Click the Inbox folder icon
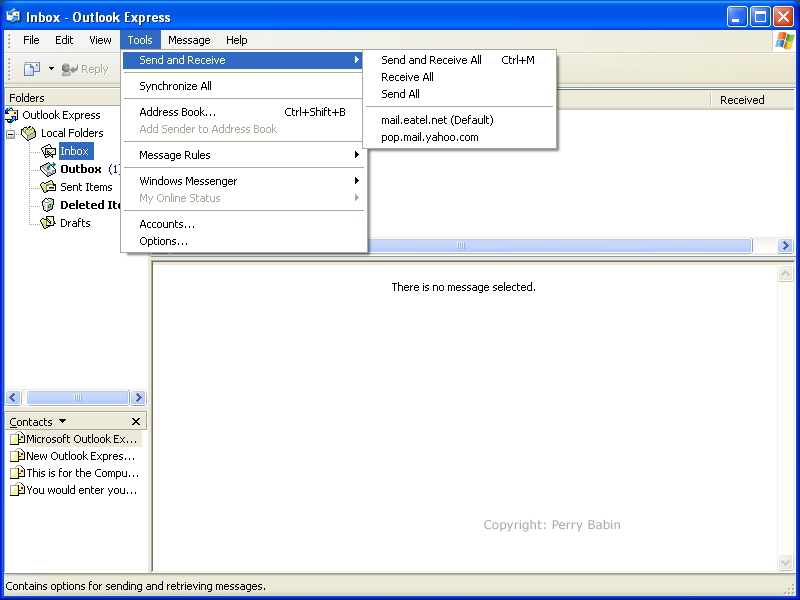The height and width of the screenshot is (600, 800). coord(48,151)
